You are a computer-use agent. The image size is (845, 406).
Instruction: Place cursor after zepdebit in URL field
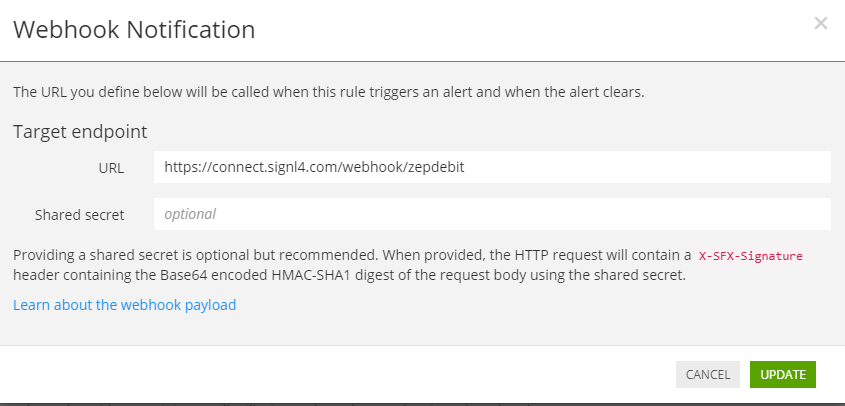tap(466, 167)
